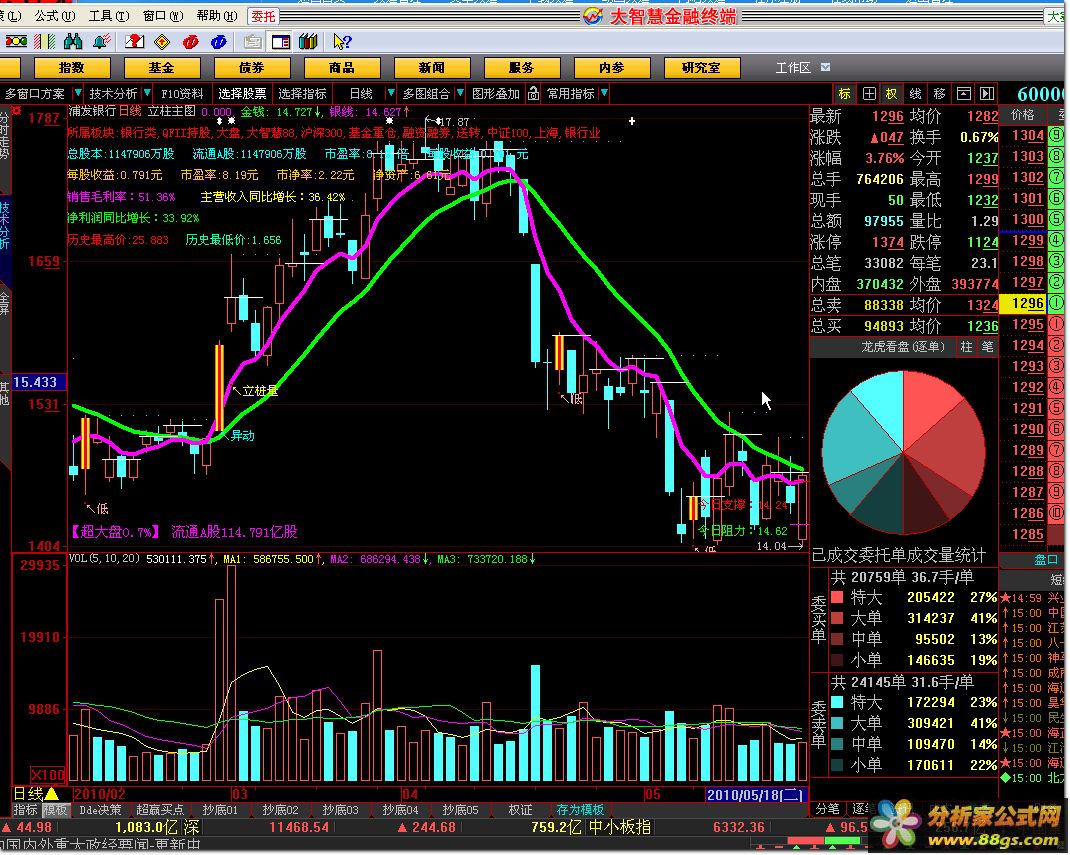Select the 抄底01 template tab
This screenshot has height=855, width=1070.
point(220,810)
